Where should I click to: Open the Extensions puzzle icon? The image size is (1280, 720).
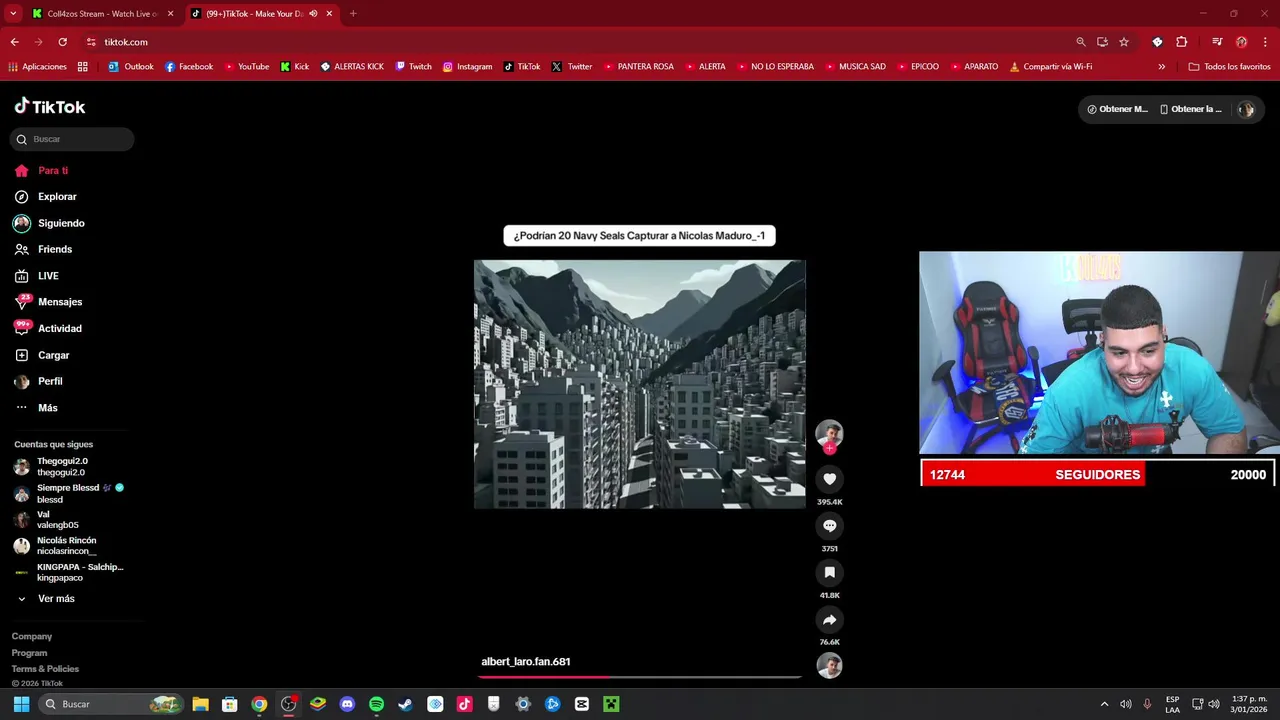1182,42
